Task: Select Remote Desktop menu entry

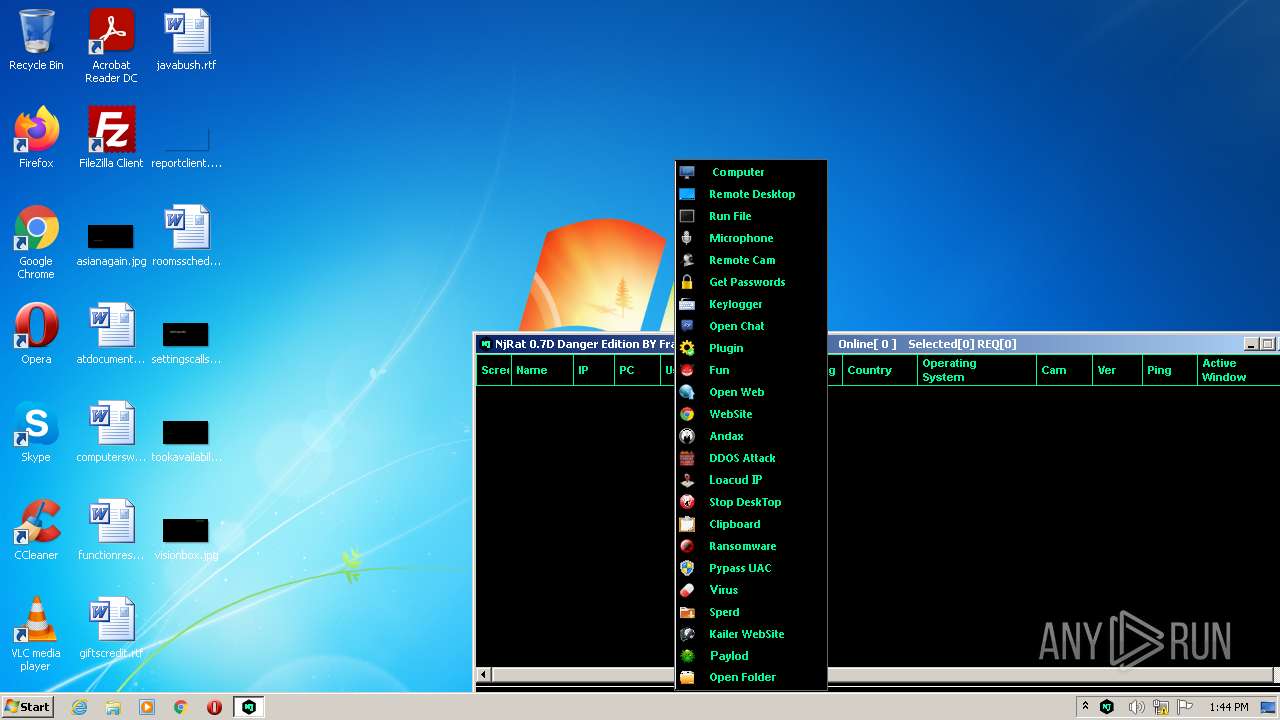Action: [x=751, y=194]
